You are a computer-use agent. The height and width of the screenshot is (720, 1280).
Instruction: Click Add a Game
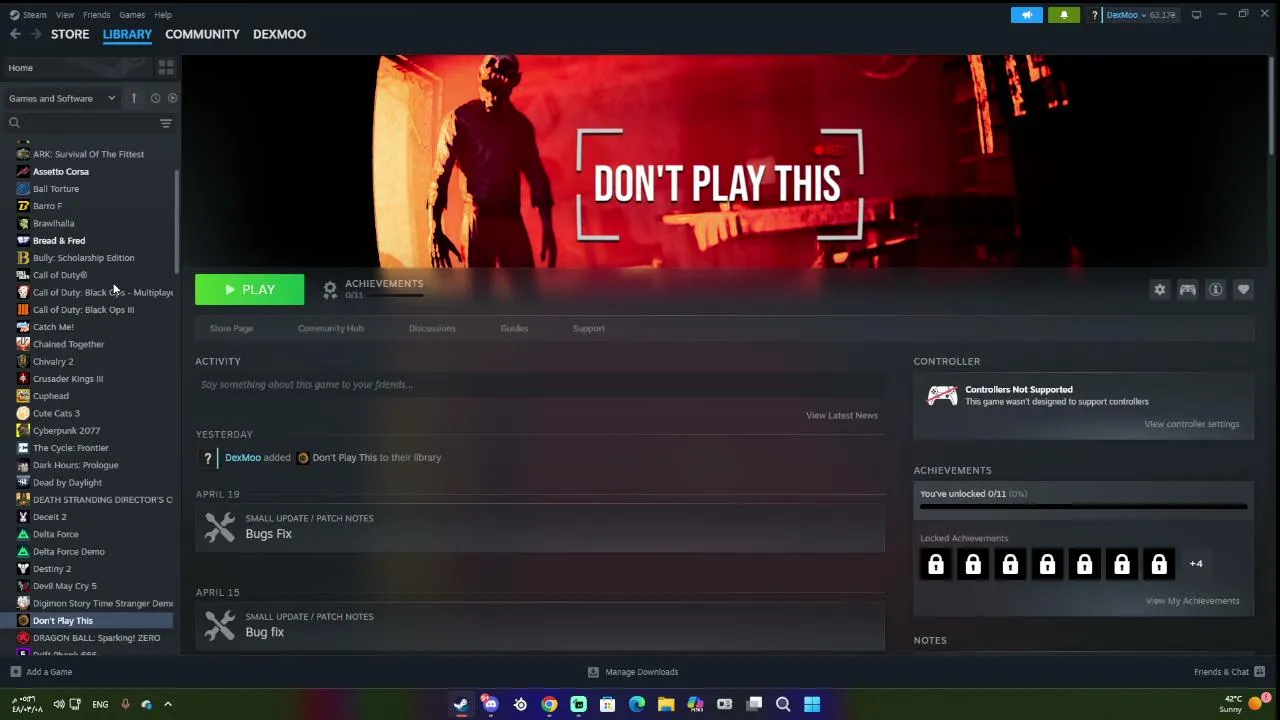tap(41, 672)
